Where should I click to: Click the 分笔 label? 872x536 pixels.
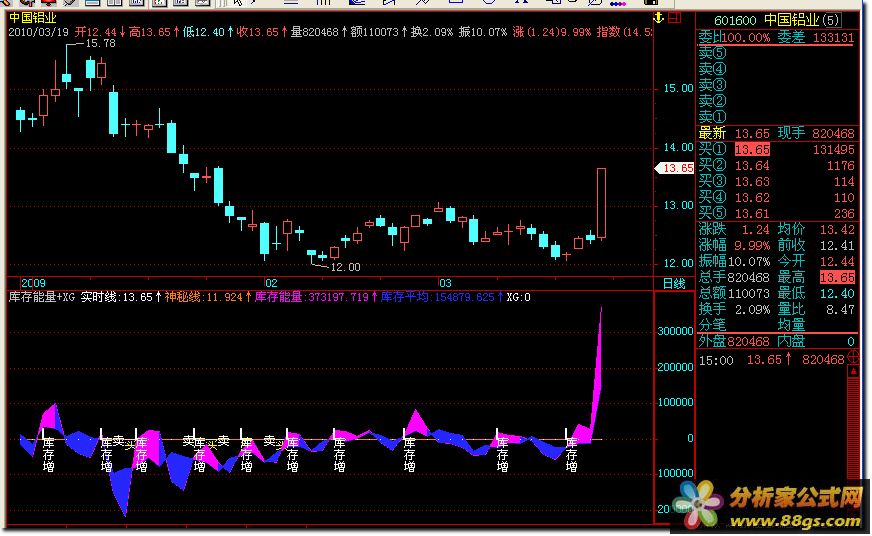(712, 325)
